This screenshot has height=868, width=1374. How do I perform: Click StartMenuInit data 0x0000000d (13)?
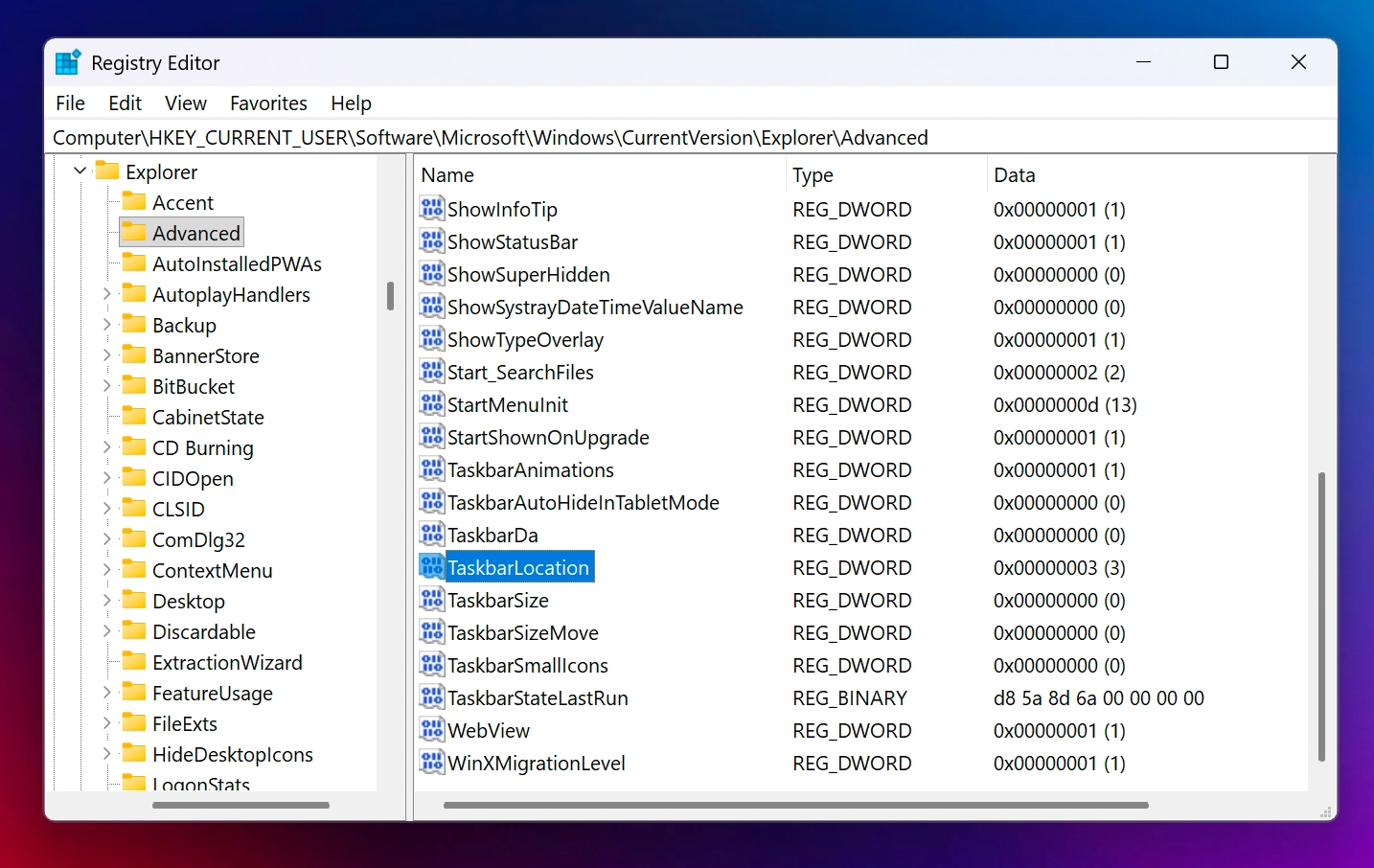pos(1065,404)
